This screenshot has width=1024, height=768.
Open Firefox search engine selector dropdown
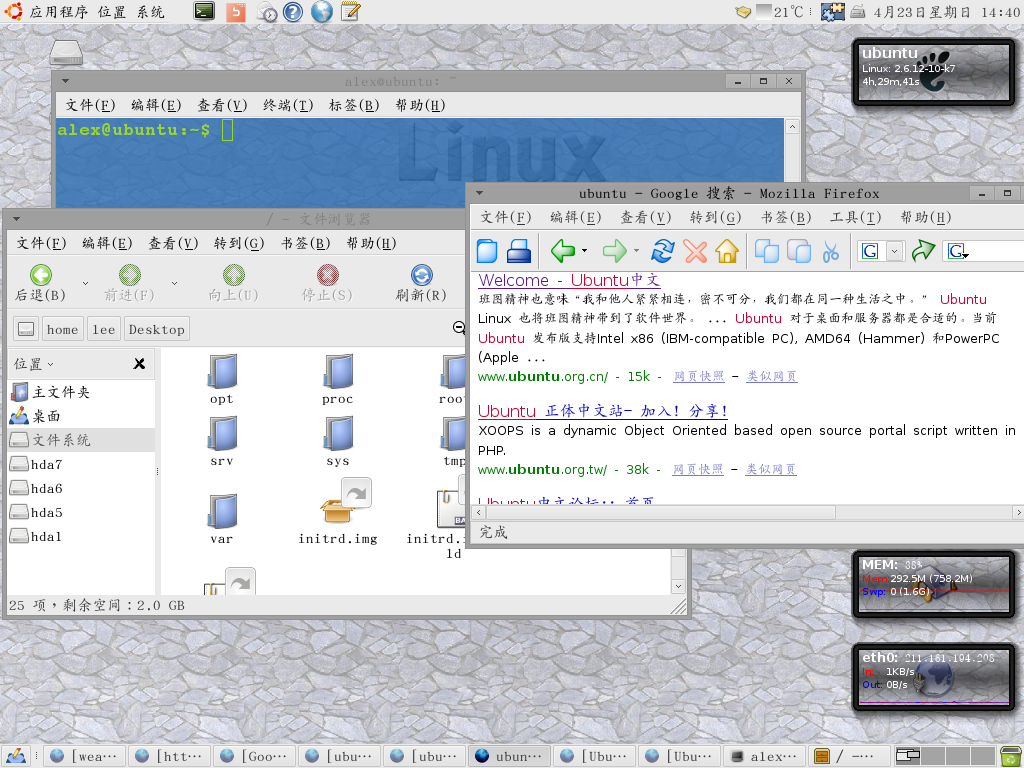coord(957,251)
